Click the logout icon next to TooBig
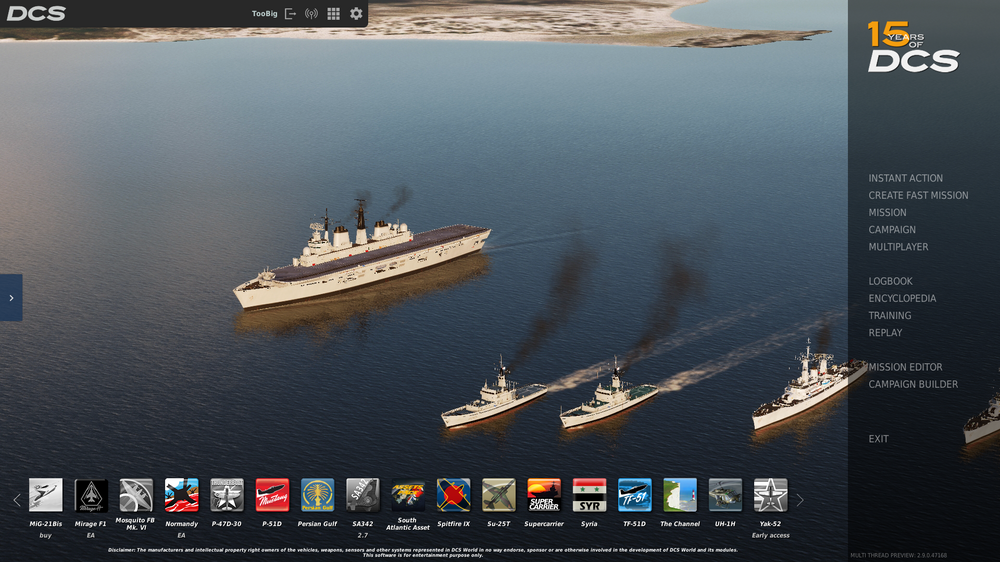The height and width of the screenshot is (562, 1000). (291, 14)
